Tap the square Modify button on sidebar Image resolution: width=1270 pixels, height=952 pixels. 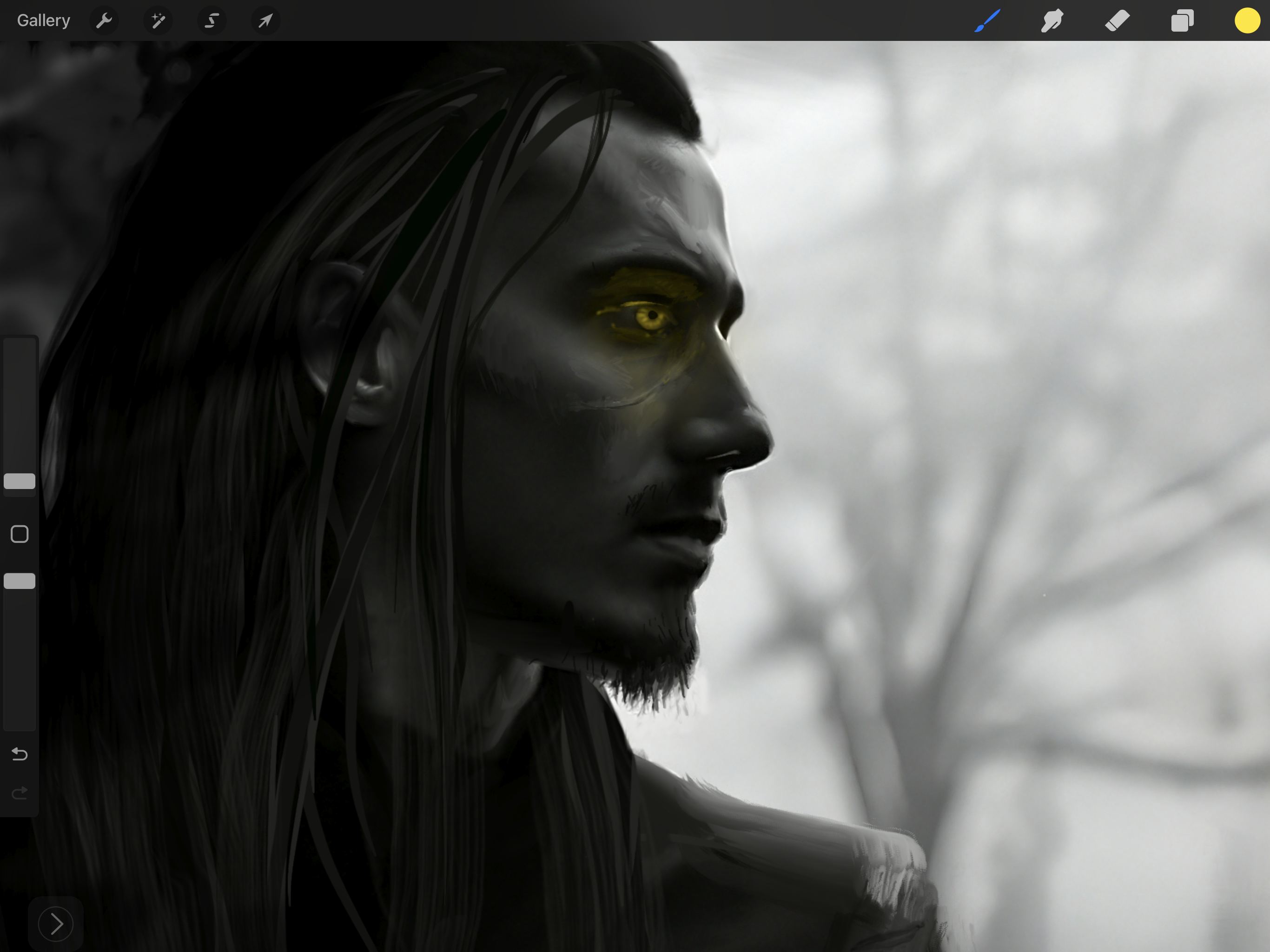(x=20, y=534)
